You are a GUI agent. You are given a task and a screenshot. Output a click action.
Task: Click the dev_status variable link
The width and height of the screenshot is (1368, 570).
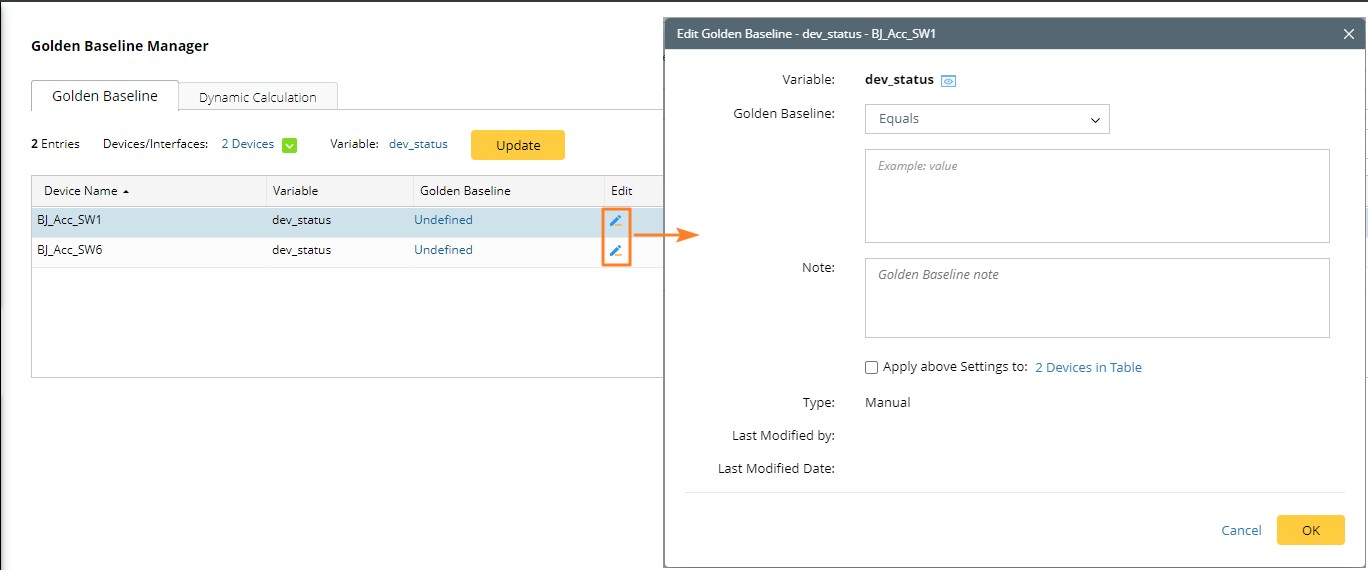418,144
